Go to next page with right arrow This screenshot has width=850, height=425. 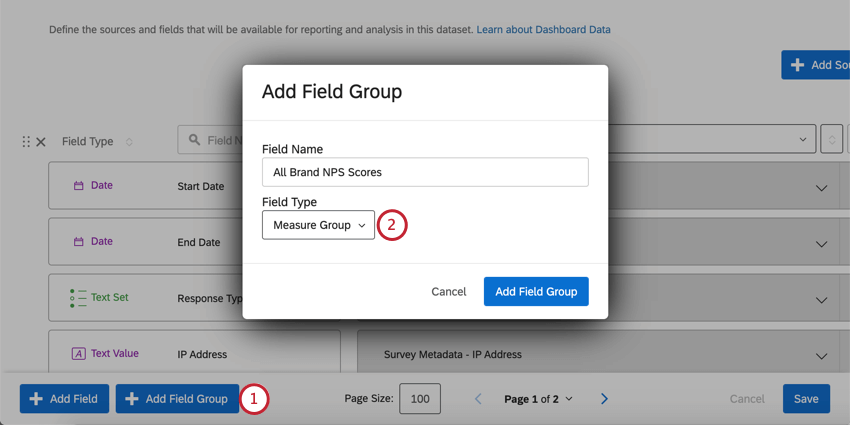pyautogui.click(x=604, y=399)
